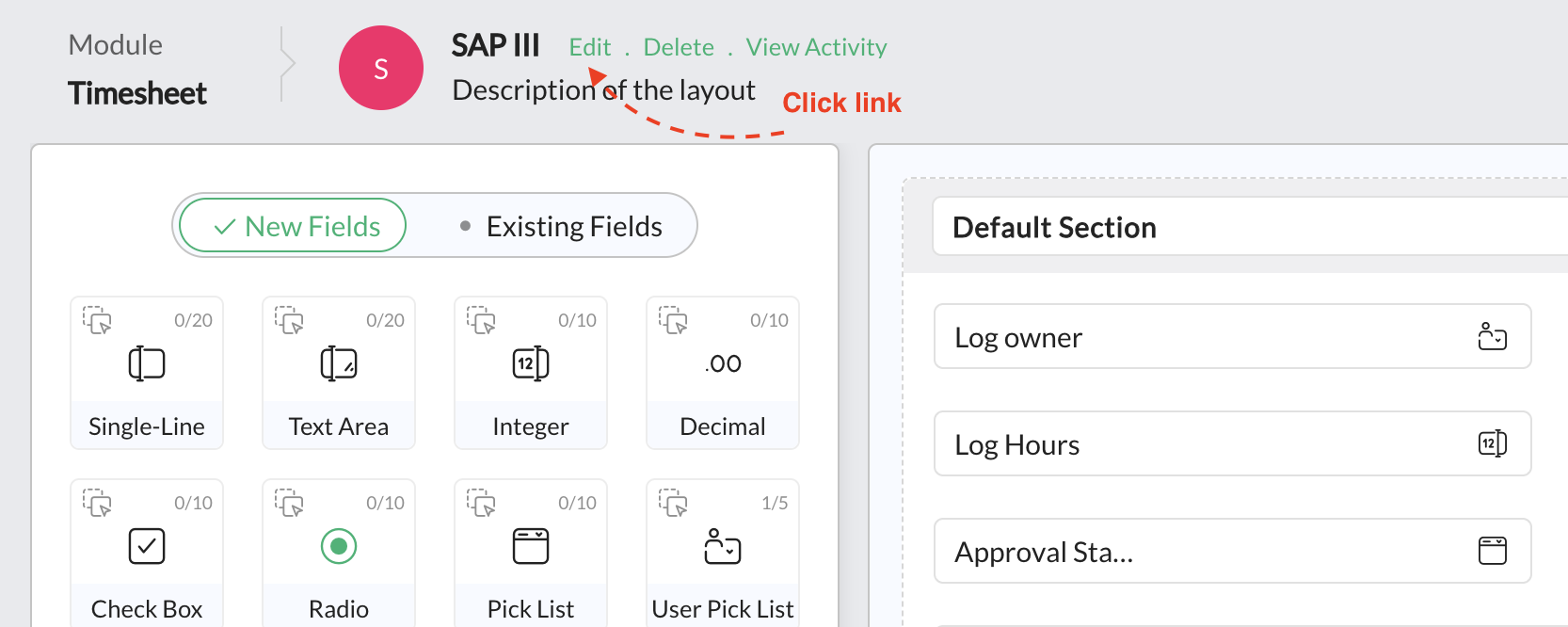1568x627 pixels.
Task: Click the integer icon in Log Hours field
Action: coord(1493,443)
